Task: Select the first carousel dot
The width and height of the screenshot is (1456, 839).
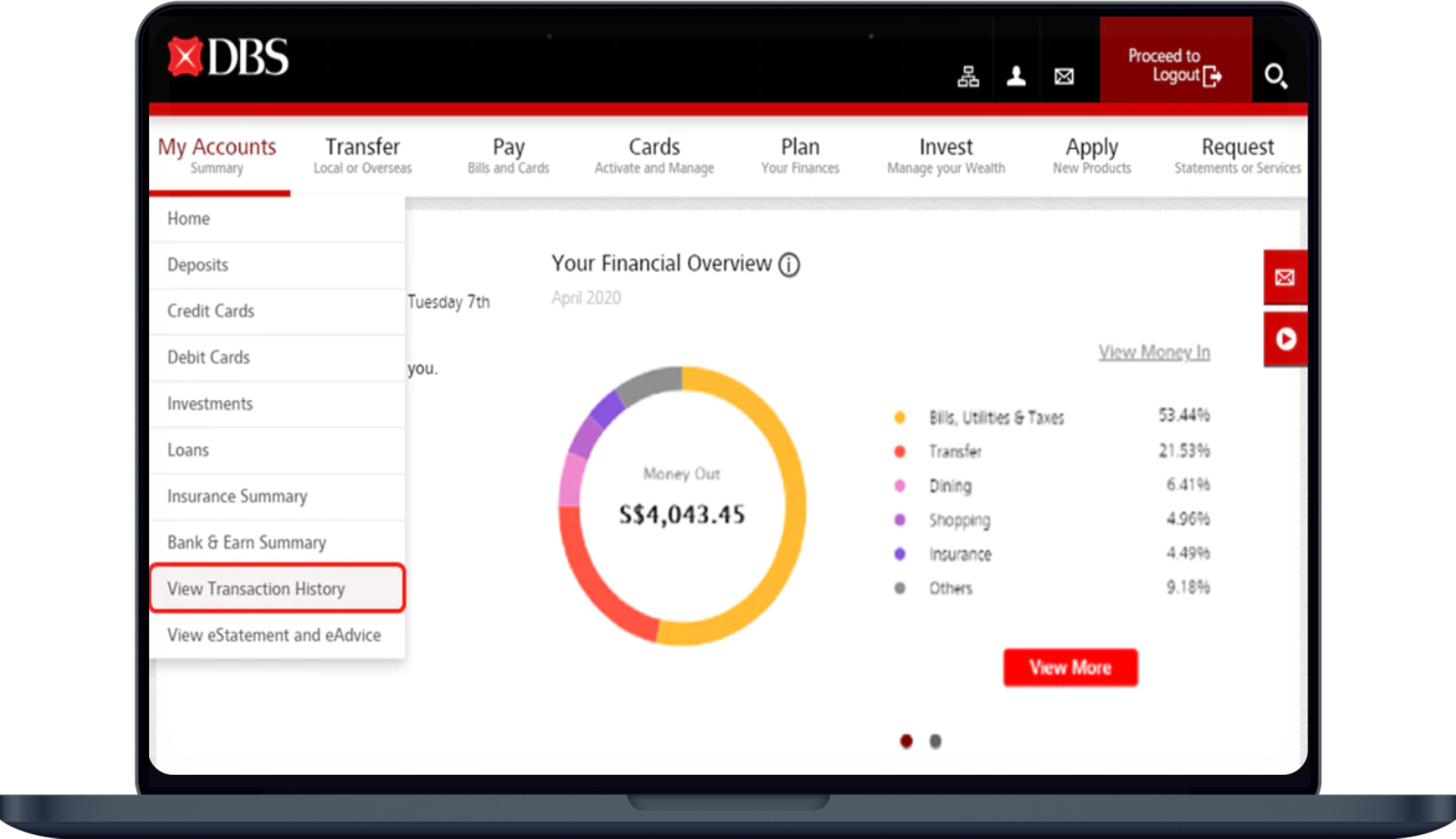Action: click(906, 741)
